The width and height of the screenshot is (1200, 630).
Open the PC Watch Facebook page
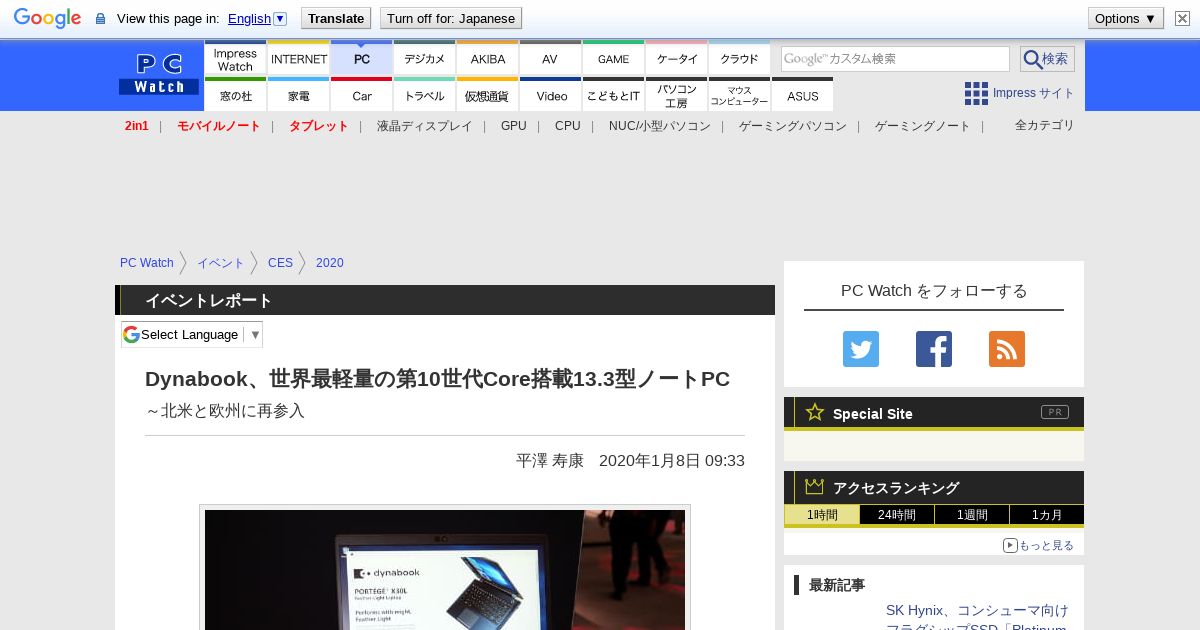tap(934, 349)
